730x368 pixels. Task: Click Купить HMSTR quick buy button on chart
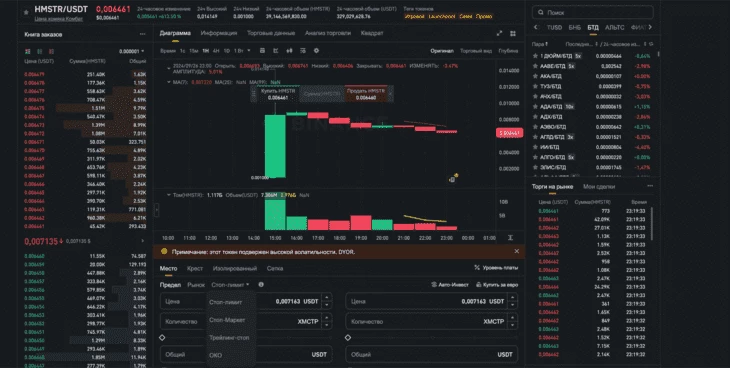point(278,94)
